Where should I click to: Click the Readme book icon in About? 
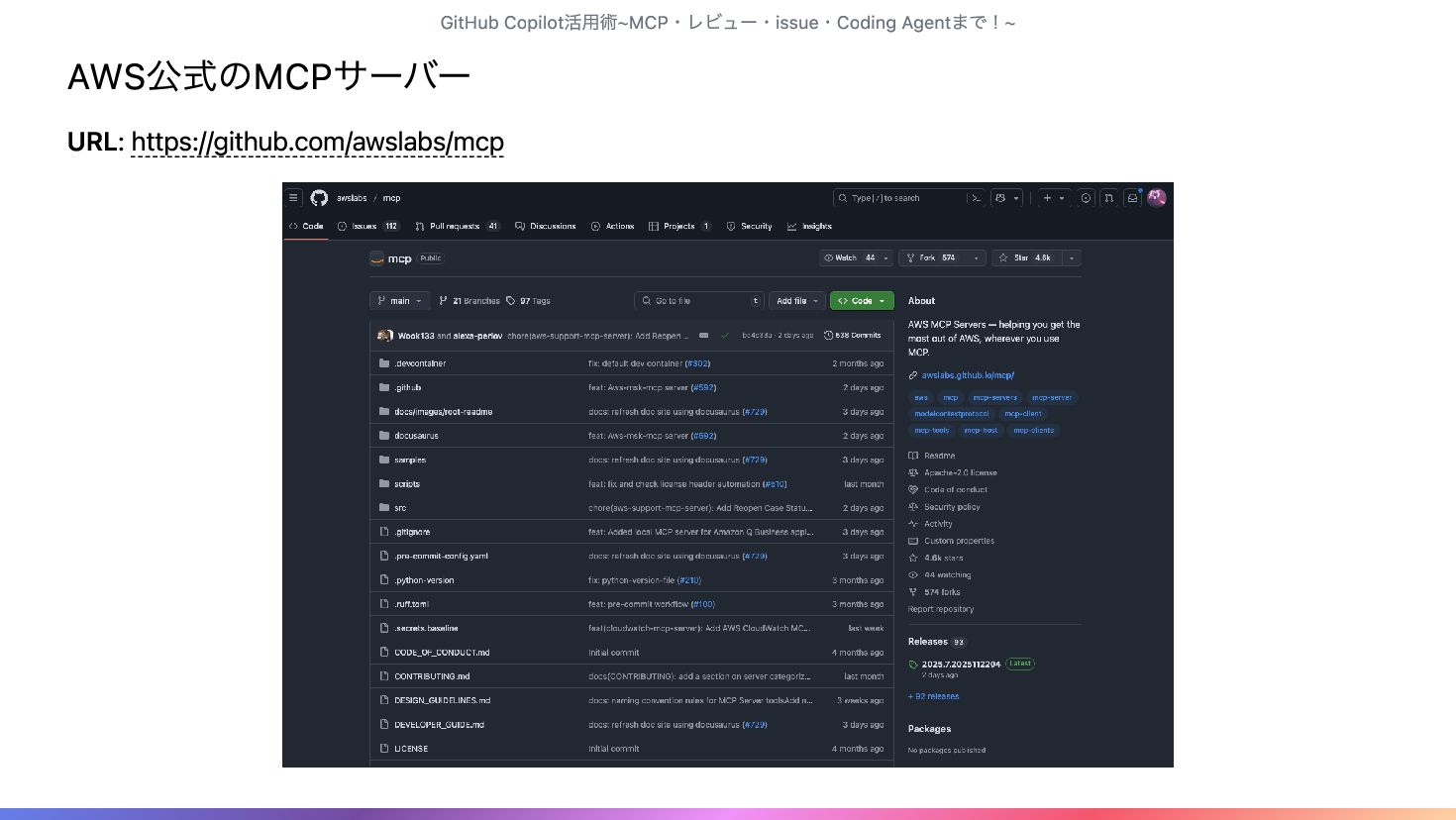[913, 456]
